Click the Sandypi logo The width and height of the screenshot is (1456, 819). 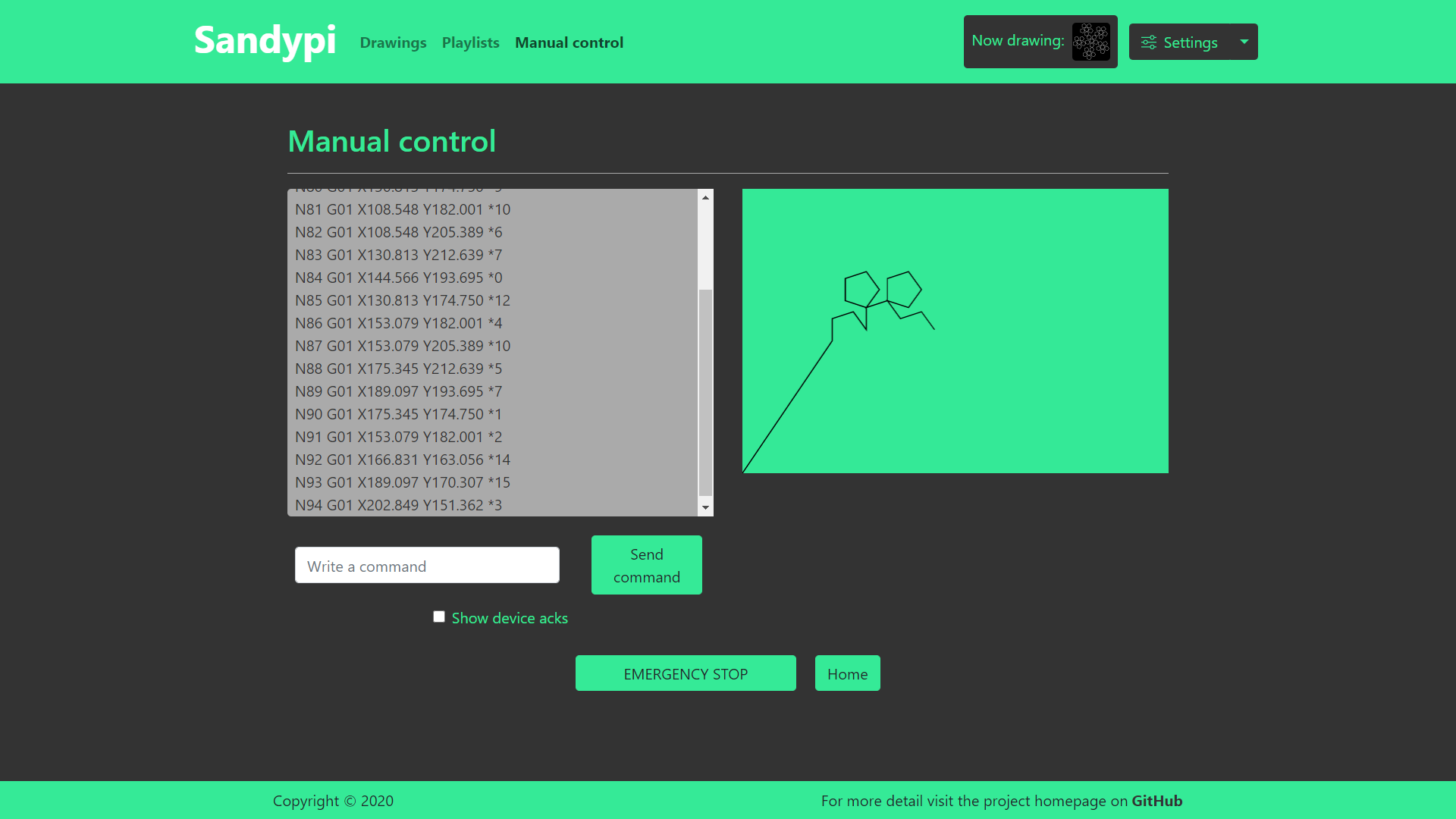pyautogui.click(x=265, y=41)
